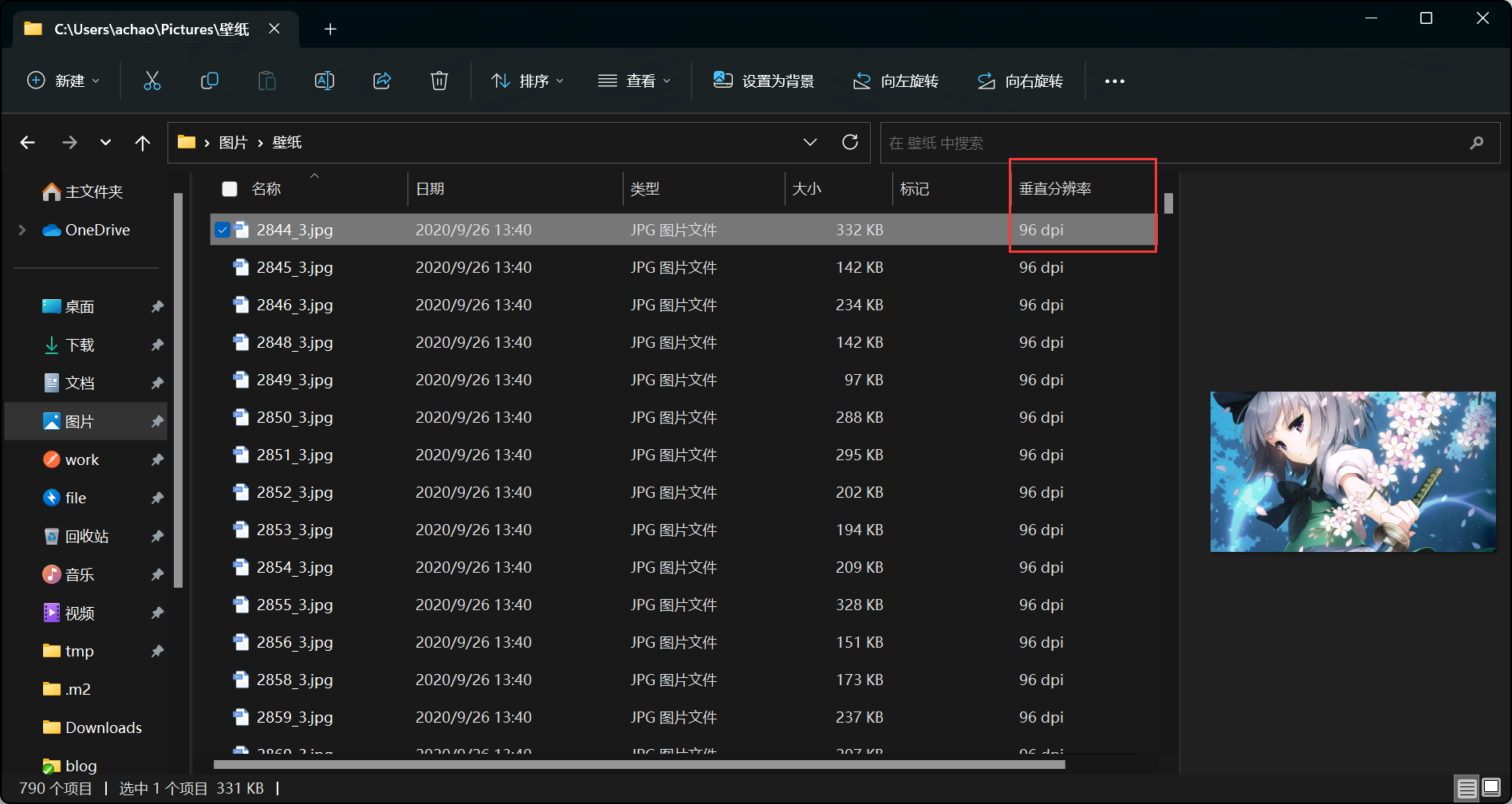The width and height of the screenshot is (1512, 804).
Task: Click the search box for 壁纸 folder
Action: 1172,143
